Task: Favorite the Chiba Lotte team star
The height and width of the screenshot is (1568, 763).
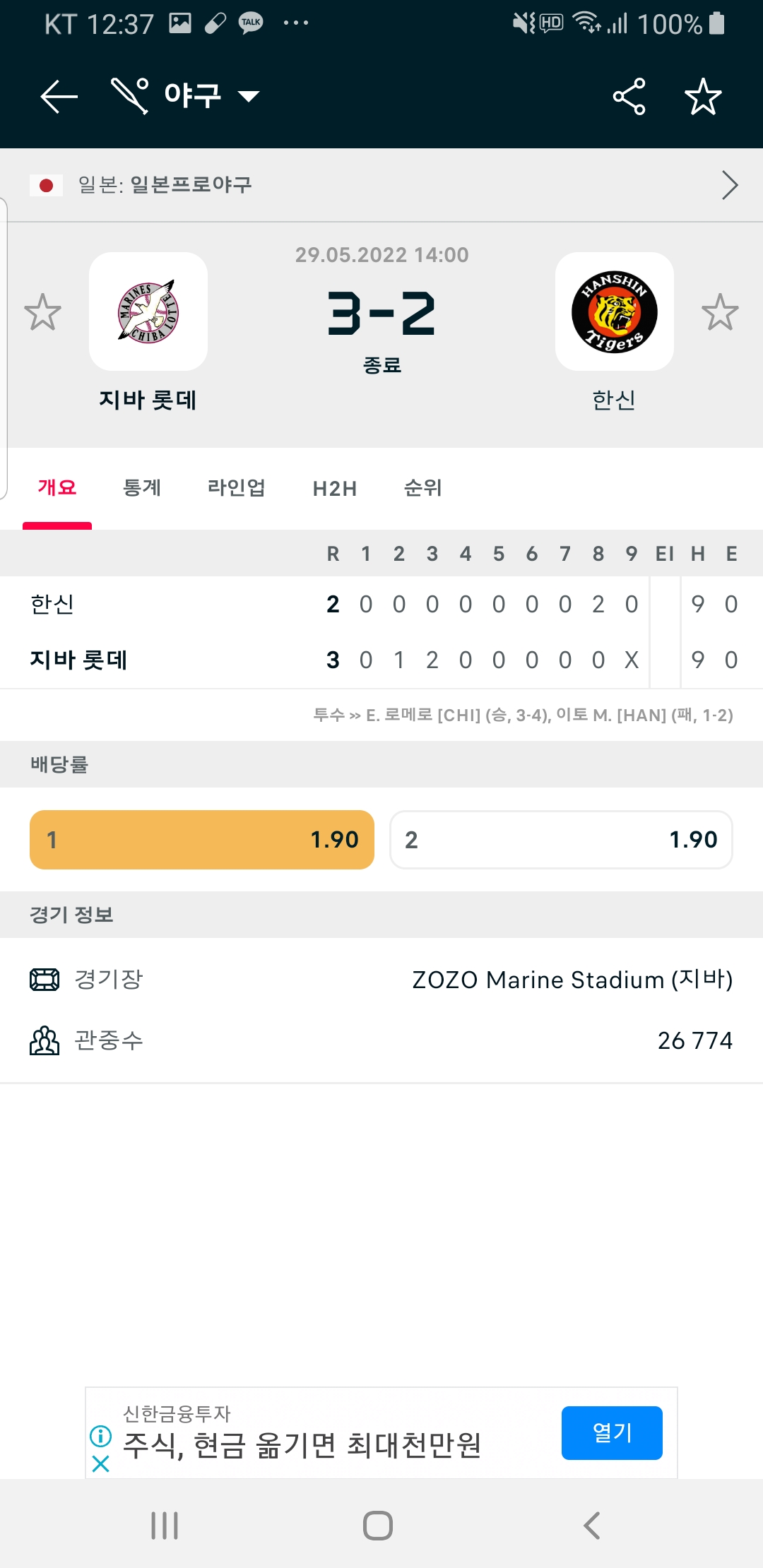Action: (x=42, y=312)
